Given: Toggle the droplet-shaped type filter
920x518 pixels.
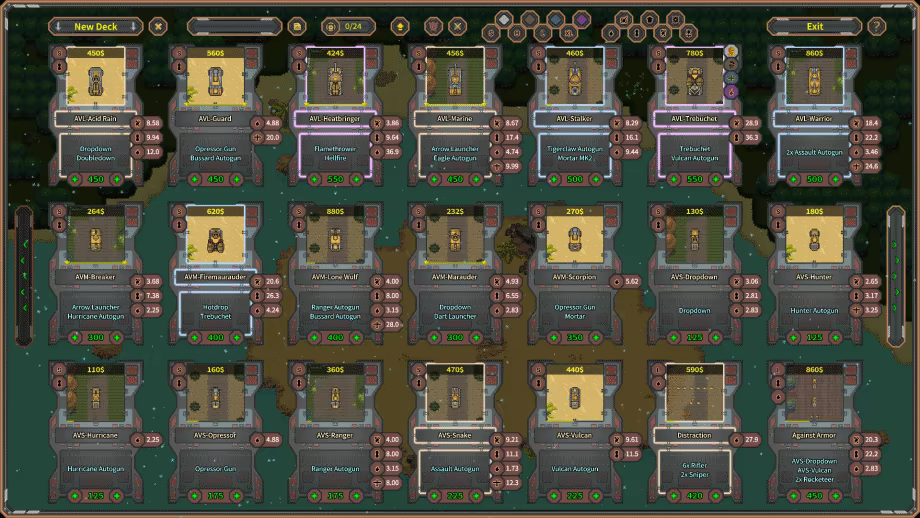Looking at the screenshot, I should point(611,33).
